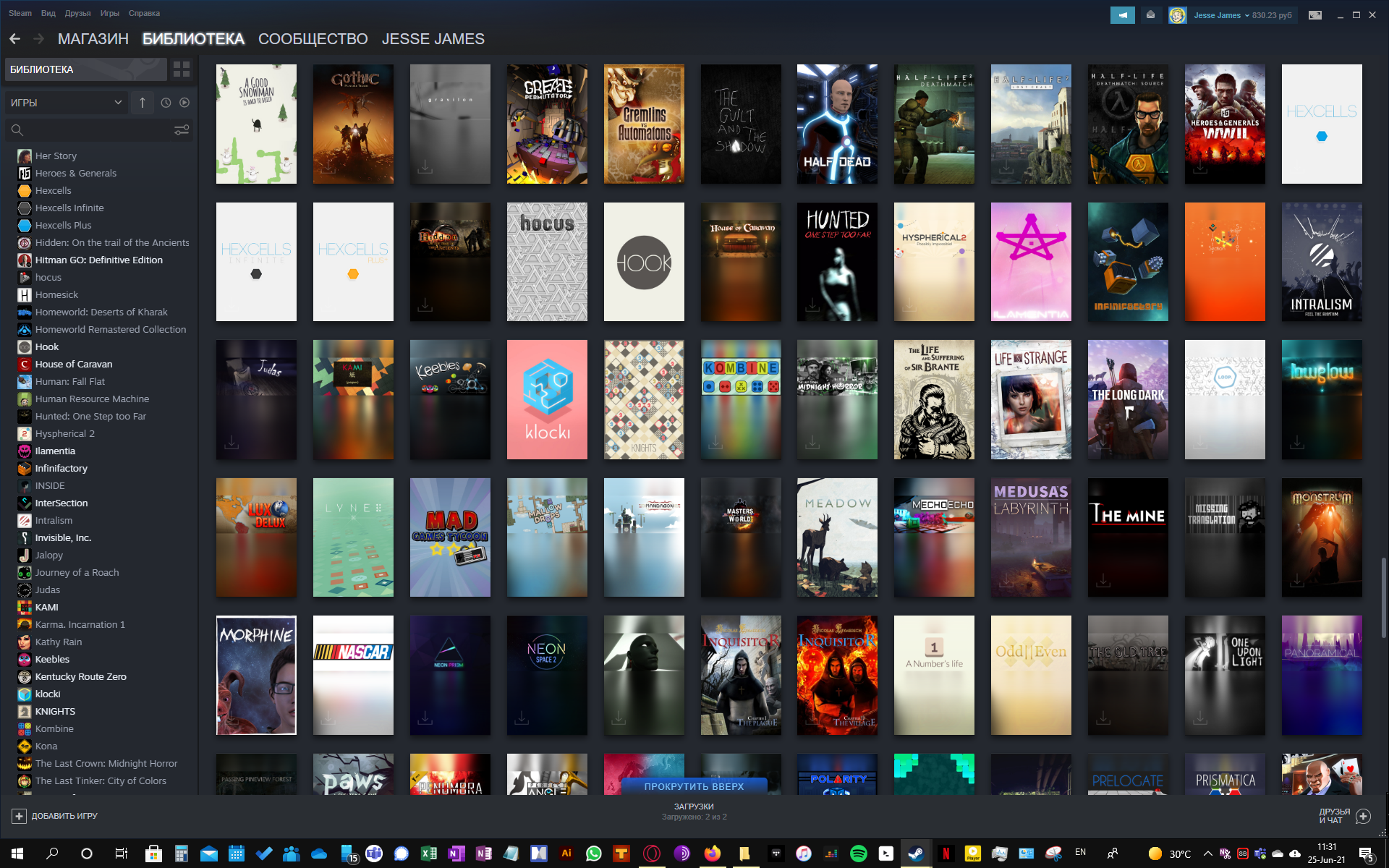The image size is (1389, 868).
Task: Select Heroes & Generals in list
Action: 76,174
